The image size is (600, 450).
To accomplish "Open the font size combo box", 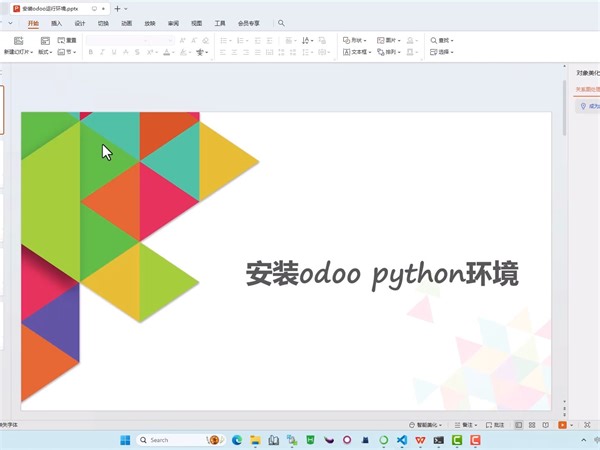I will pyautogui.click(x=162, y=40).
